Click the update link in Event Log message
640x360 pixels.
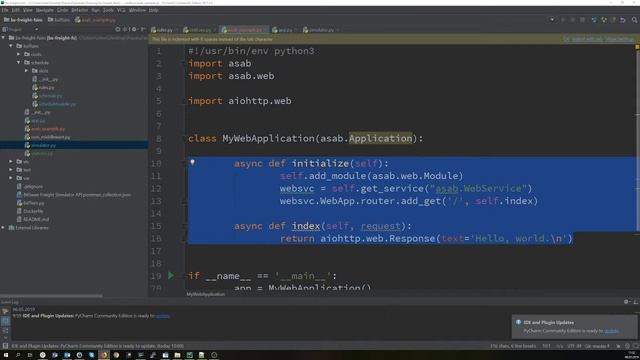click(162, 316)
